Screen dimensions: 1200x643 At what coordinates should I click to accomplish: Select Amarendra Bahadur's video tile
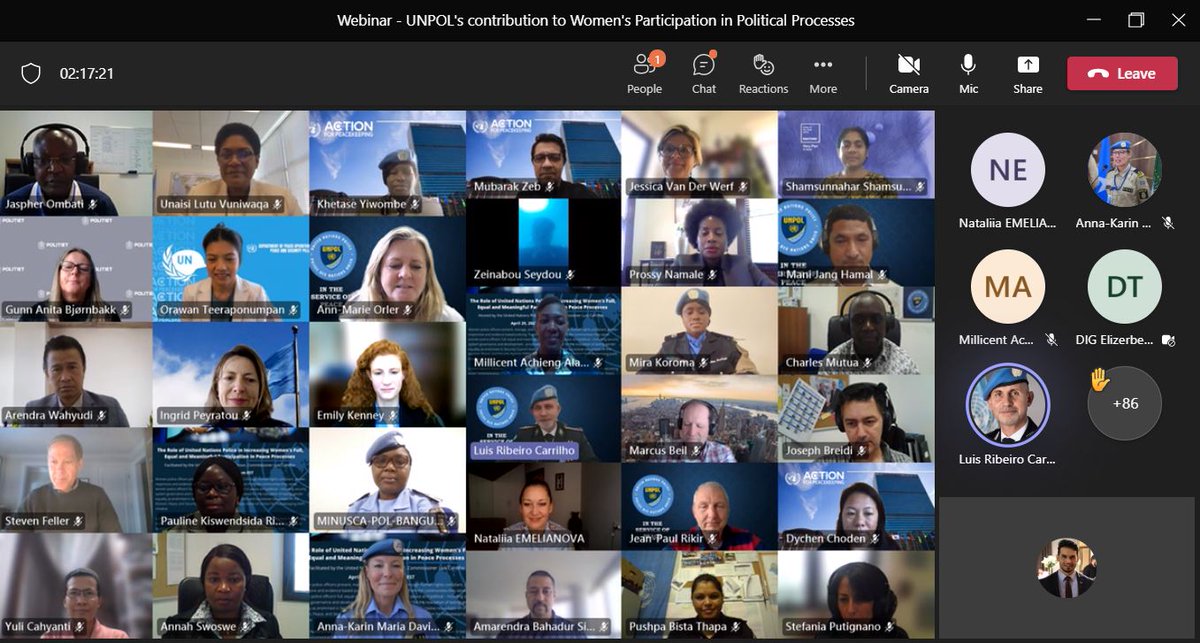[x=544, y=595]
